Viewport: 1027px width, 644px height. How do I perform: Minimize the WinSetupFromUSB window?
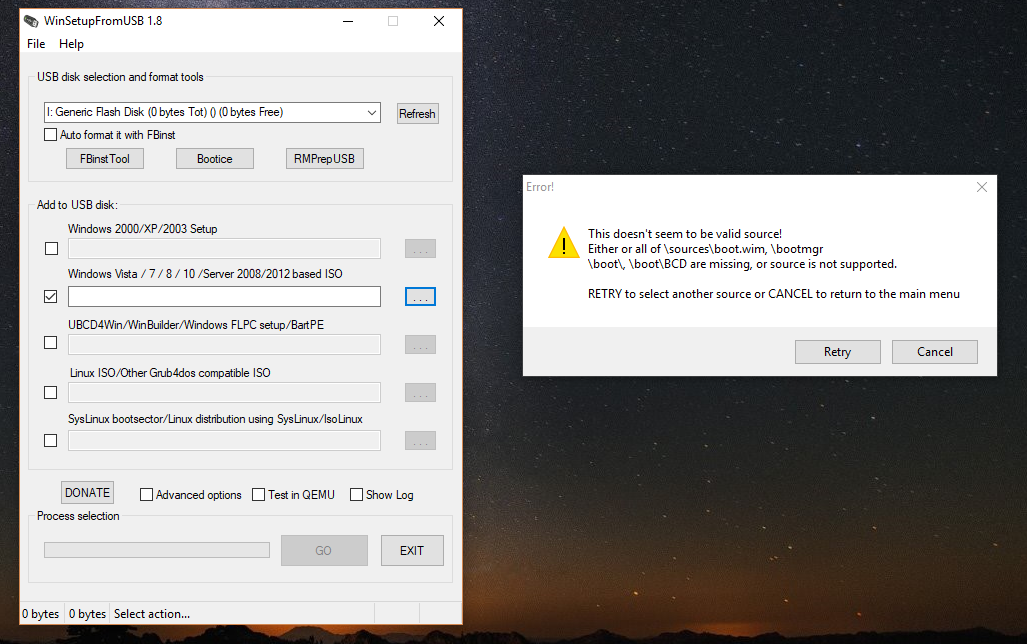348,21
